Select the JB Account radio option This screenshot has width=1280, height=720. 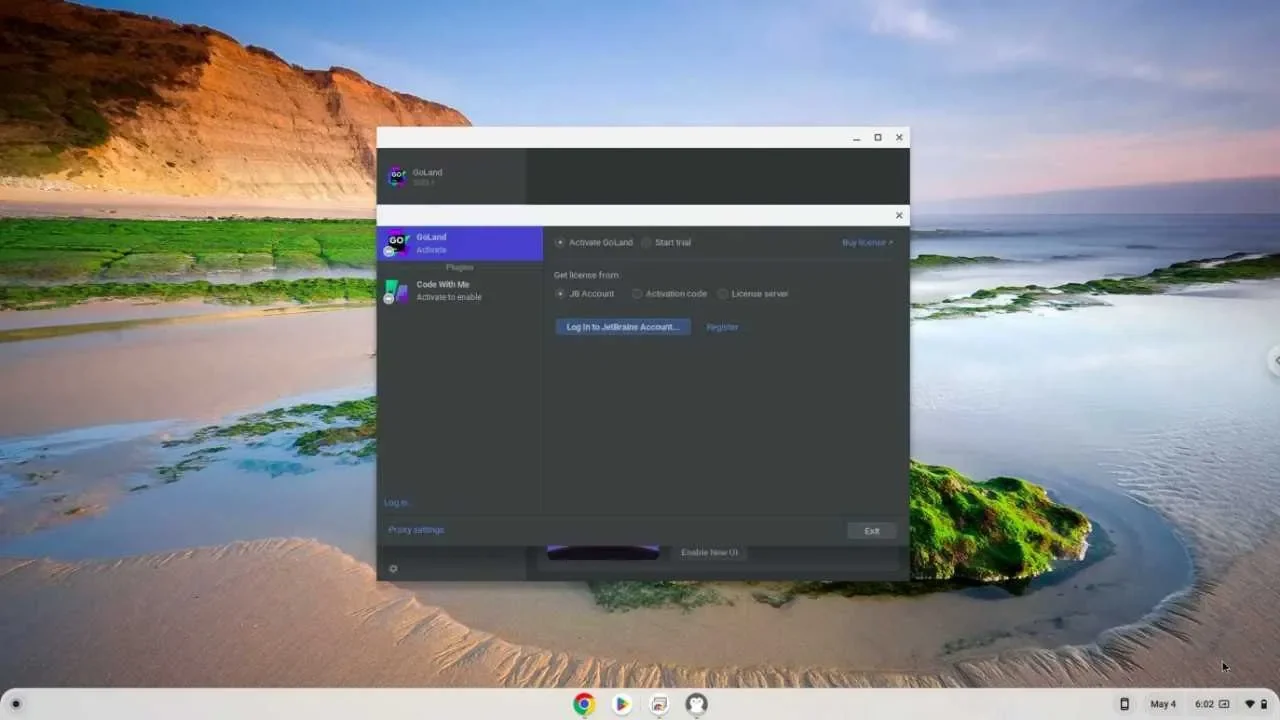click(x=561, y=294)
